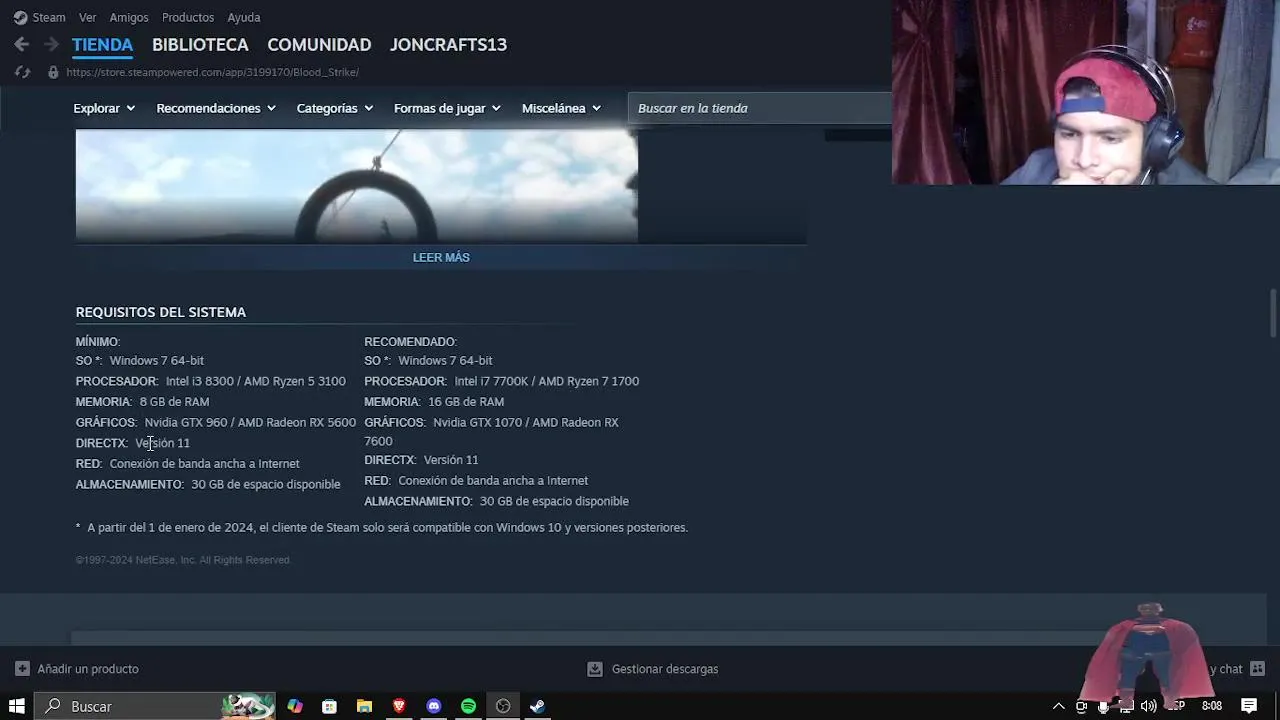Open the Ayuda menu
The height and width of the screenshot is (720, 1280).
click(x=244, y=17)
